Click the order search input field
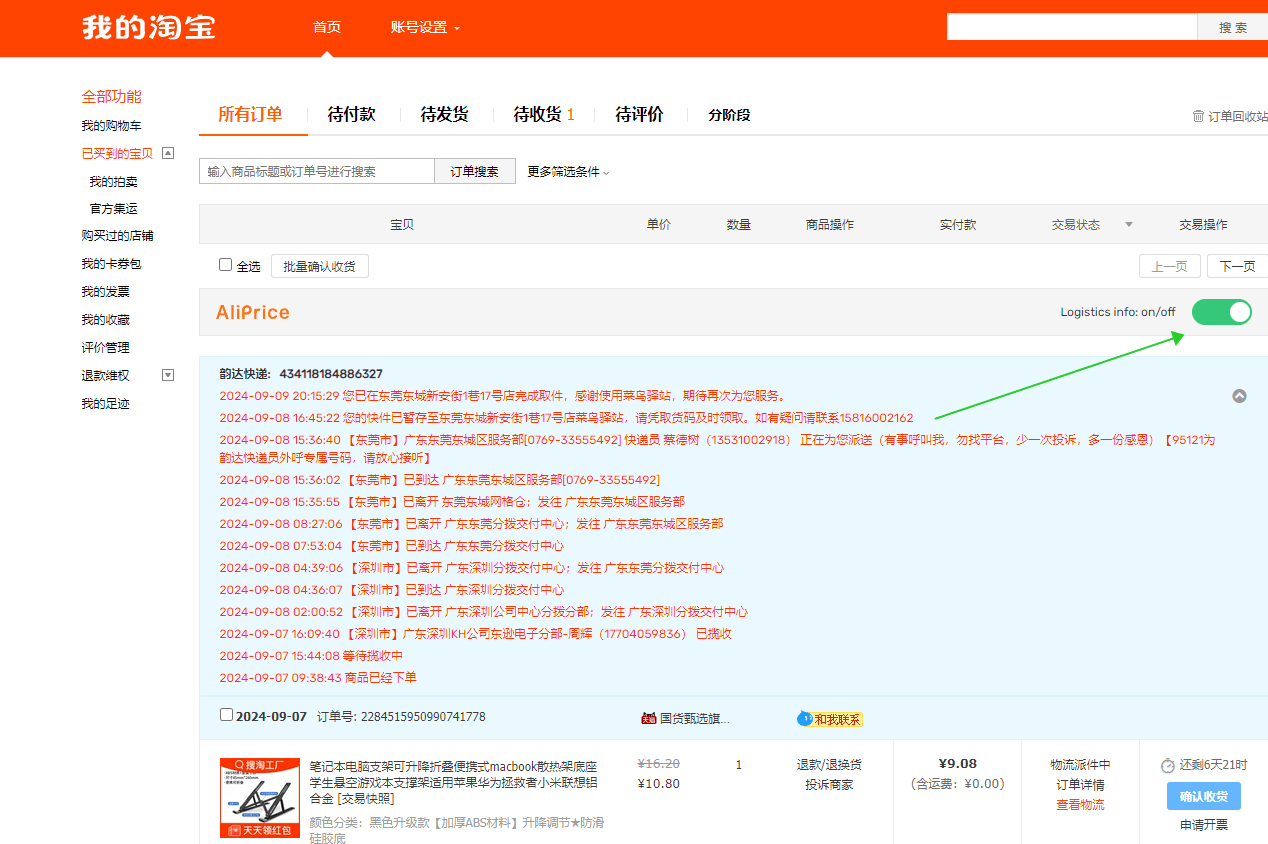The image size is (1268, 844). [x=317, y=171]
